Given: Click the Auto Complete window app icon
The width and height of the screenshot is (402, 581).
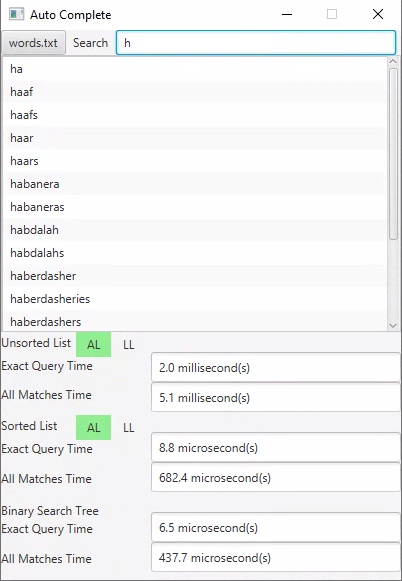Looking at the screenshot, I should click(x=16, y=14).
